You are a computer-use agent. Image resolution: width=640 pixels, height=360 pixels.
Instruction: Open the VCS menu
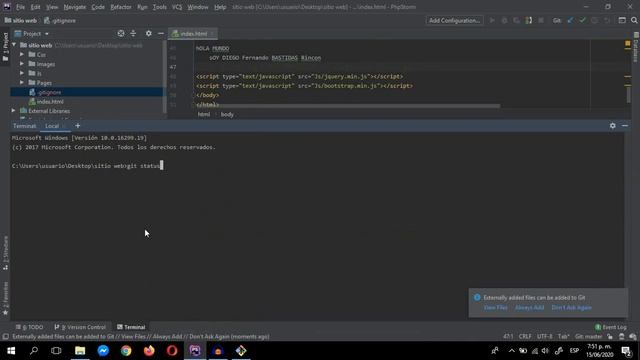[x=177, y=7]
